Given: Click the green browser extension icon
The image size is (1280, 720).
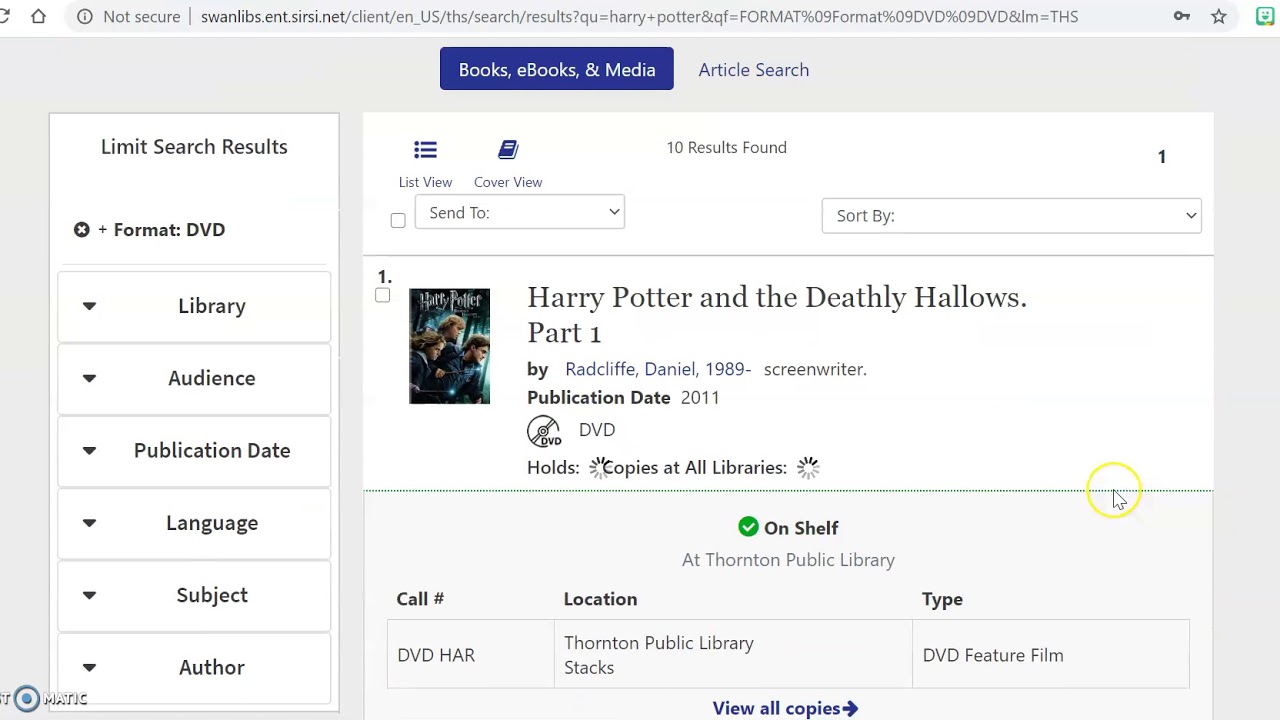Looking at the screenshot, I should pyautogui.click(x=1265, y=16).
